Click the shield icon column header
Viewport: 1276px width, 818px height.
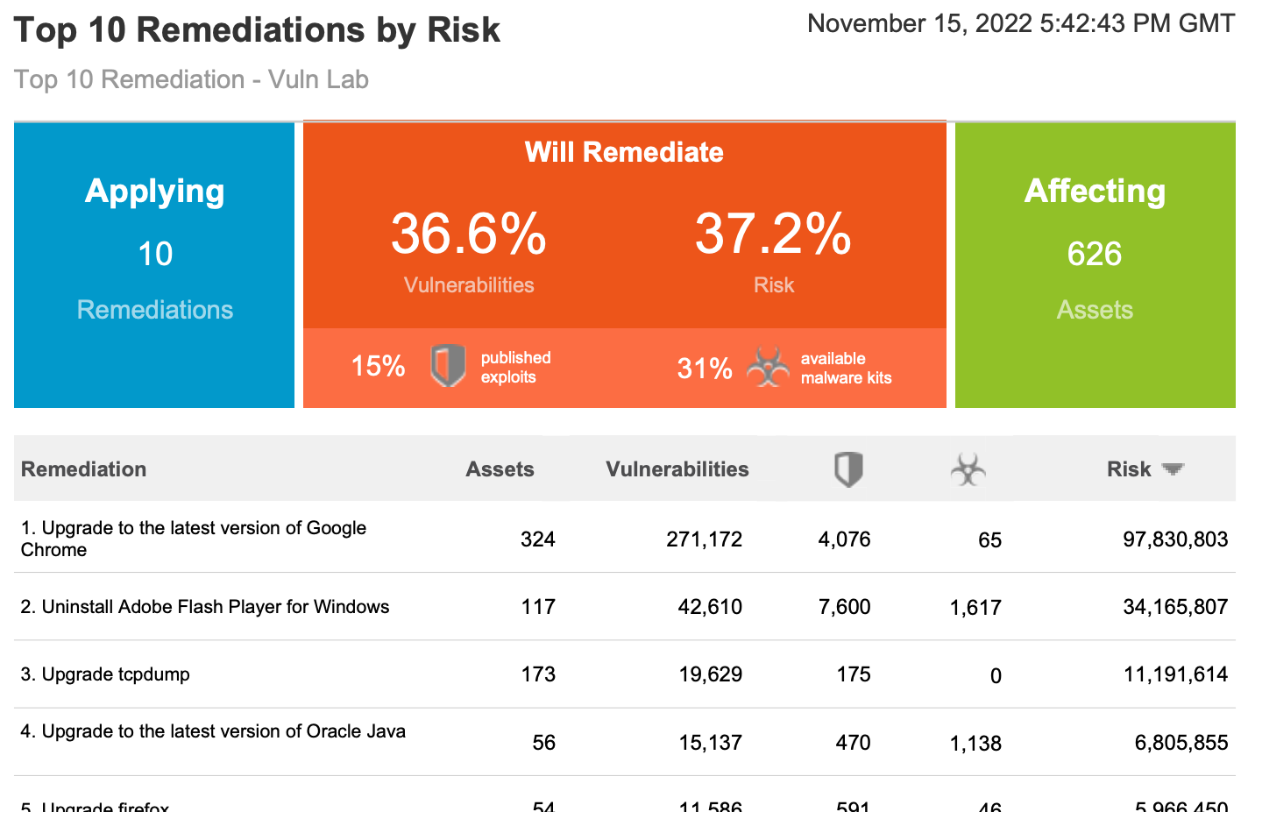tap(848, 469)
